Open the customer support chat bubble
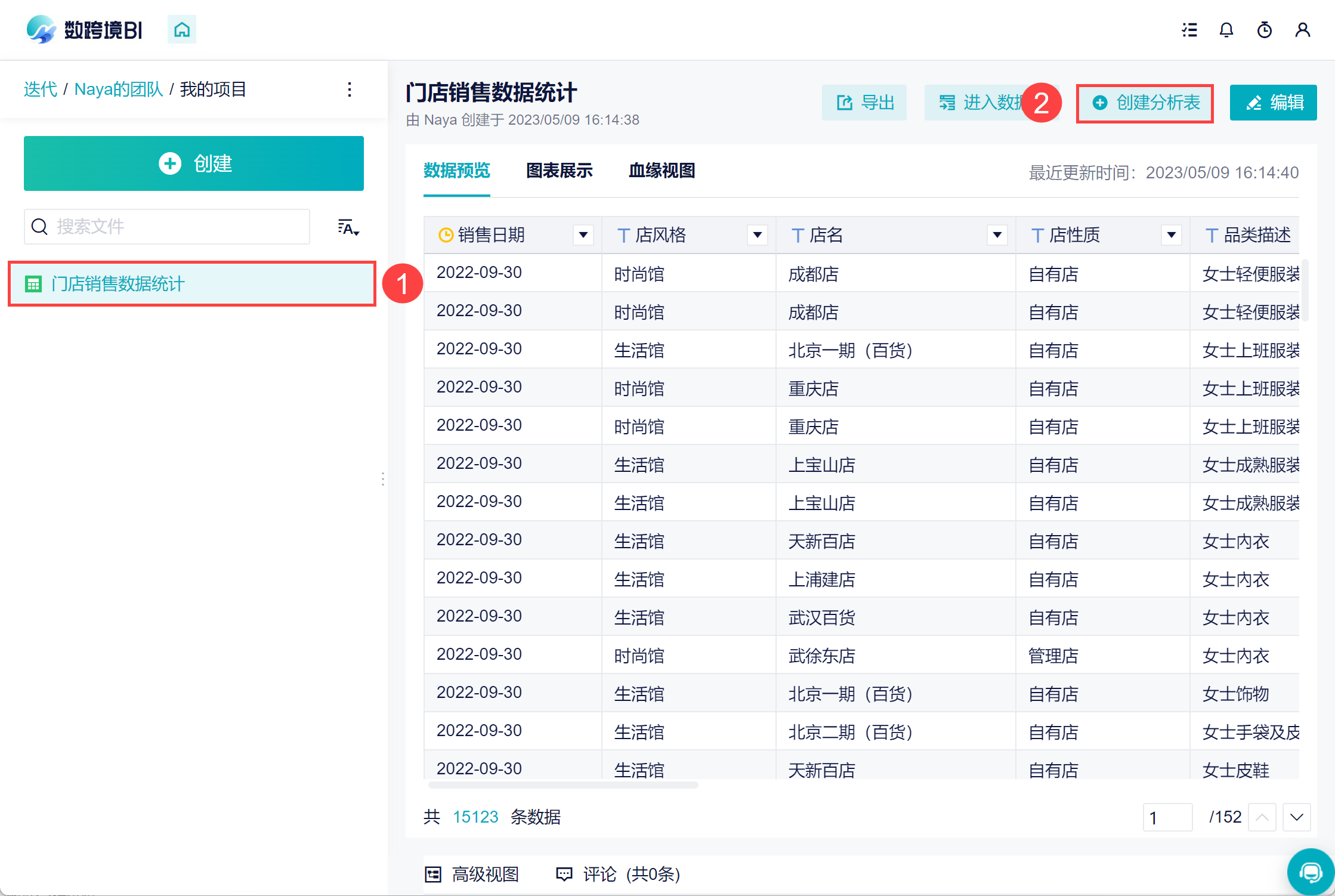The height and width of the screenshot is (896, 1335). point(1311,872)
